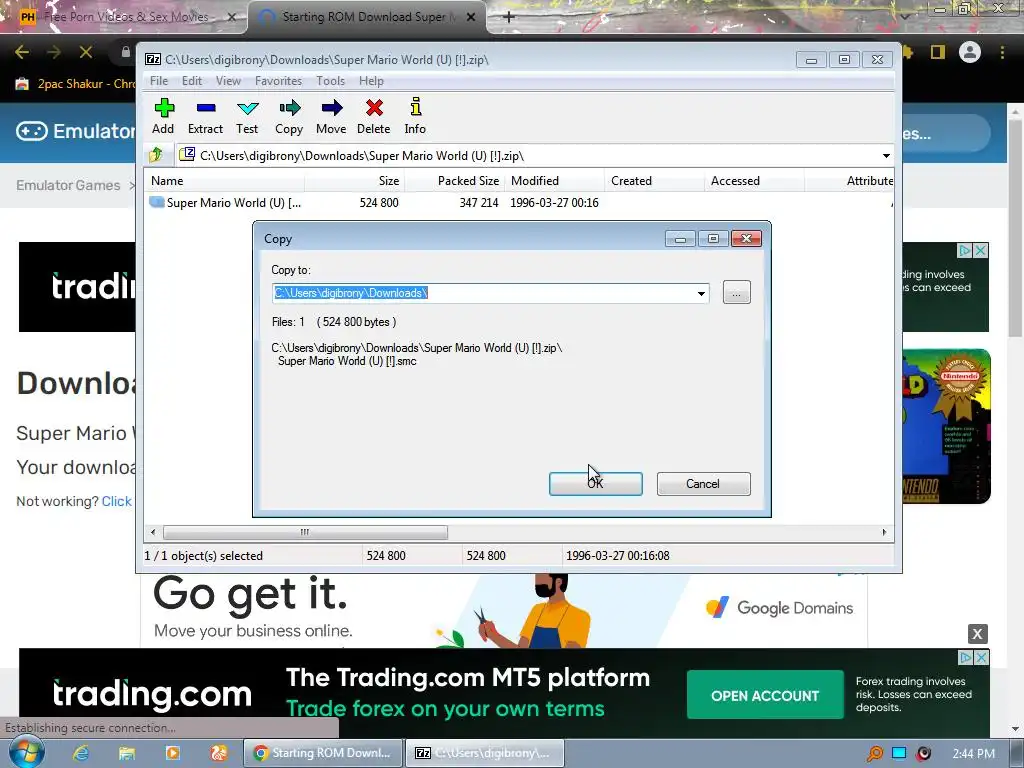Click the browse '...' button
This screenshot has width=1024, height=768.
pyautogui.click(x=737, y=293)
